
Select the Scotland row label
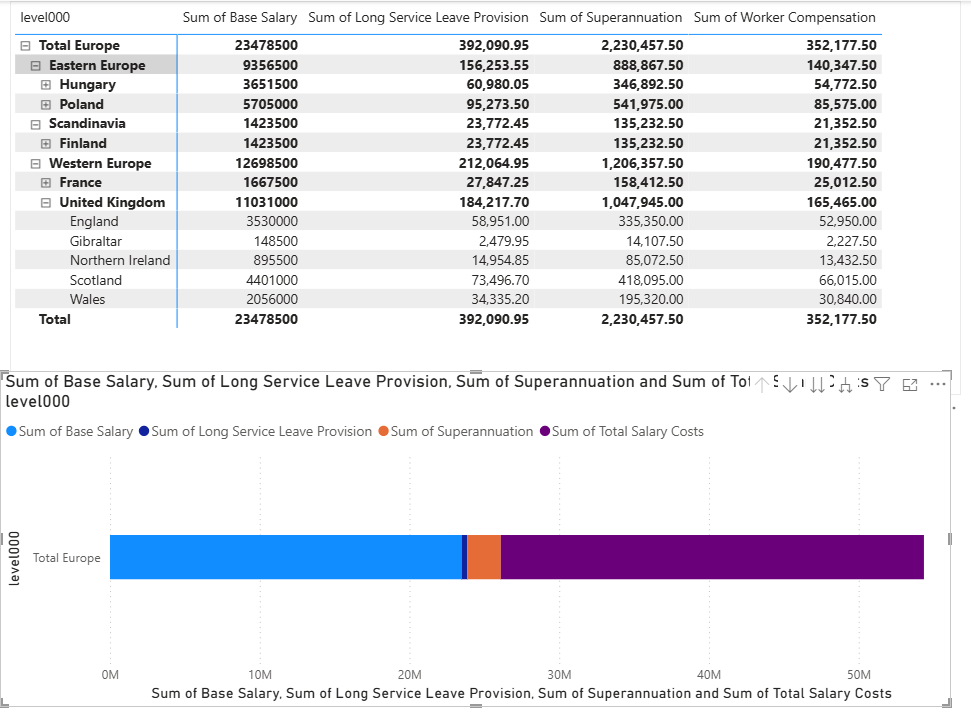[96, 281]
